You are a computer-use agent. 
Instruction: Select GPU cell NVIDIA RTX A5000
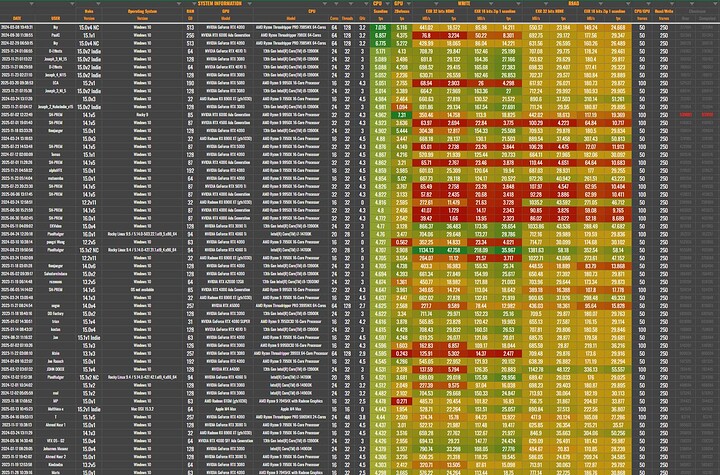pyautogui.click(x=225, y=306)
